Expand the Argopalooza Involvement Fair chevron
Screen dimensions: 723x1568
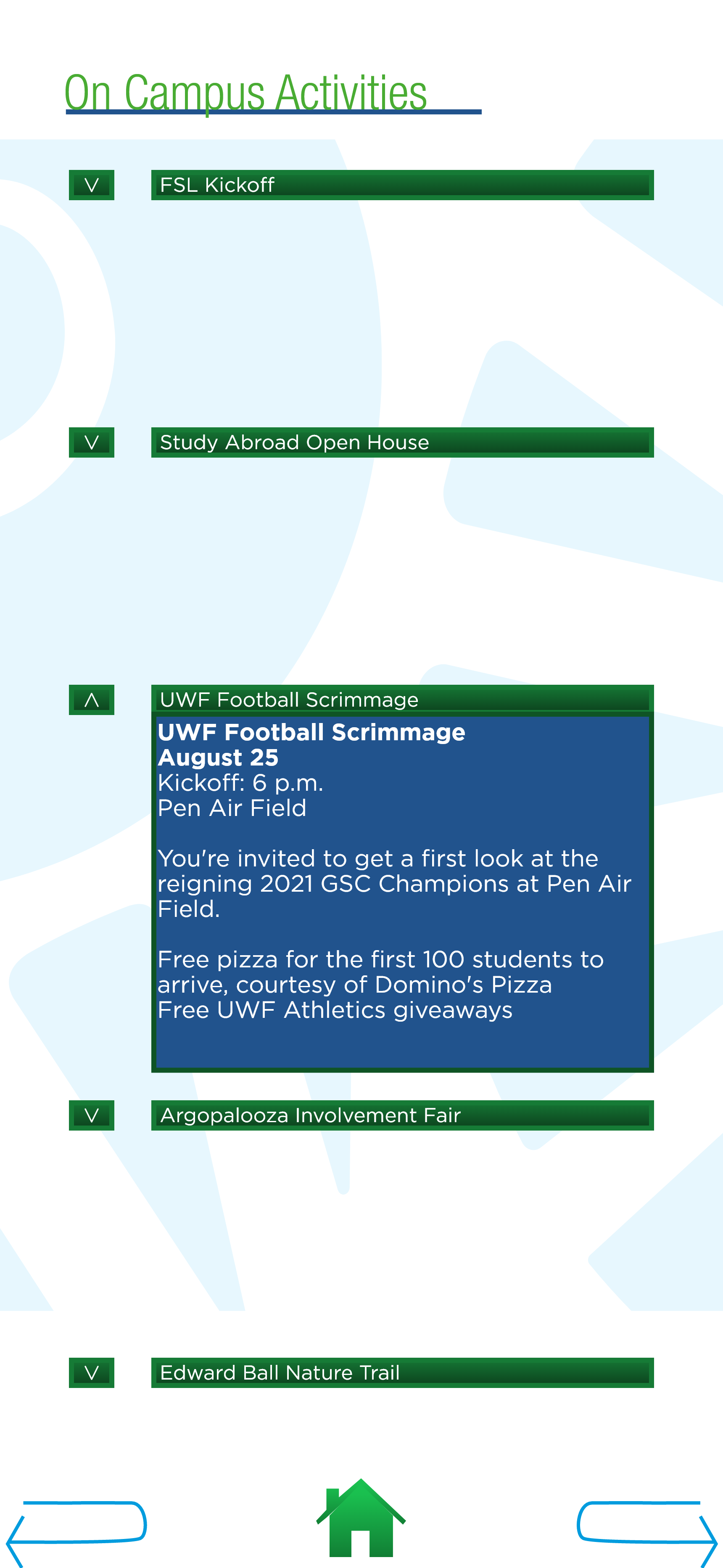pyautogui.click(x=91, y=1115)
